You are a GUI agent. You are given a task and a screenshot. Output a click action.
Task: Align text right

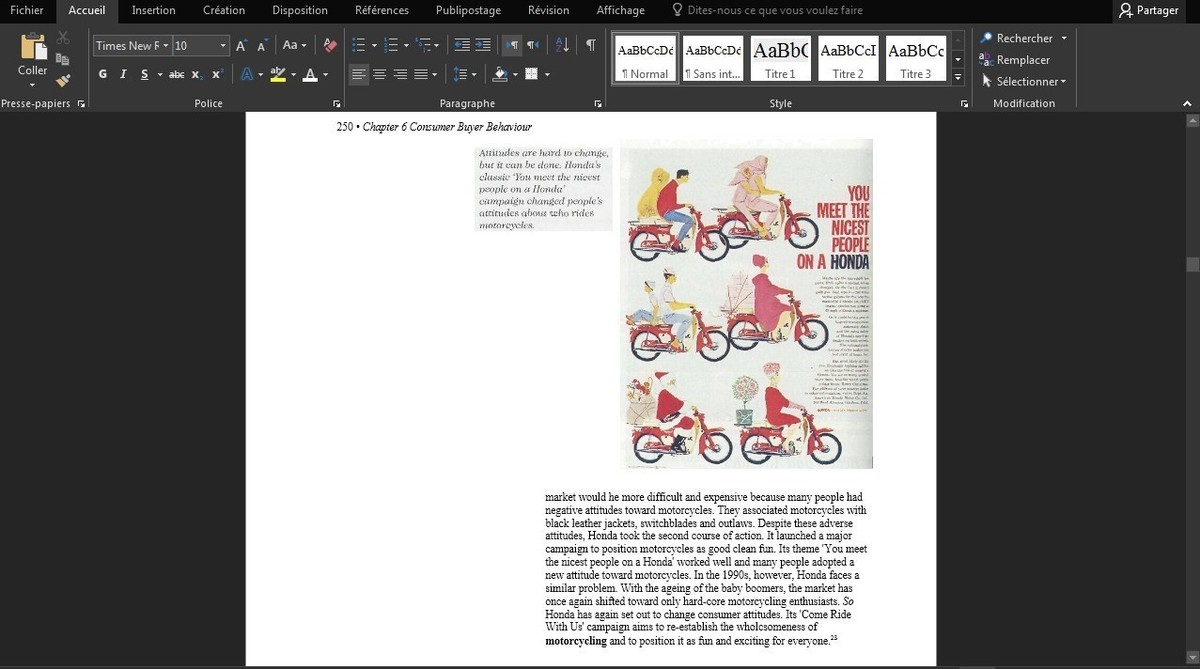point(400,74)
